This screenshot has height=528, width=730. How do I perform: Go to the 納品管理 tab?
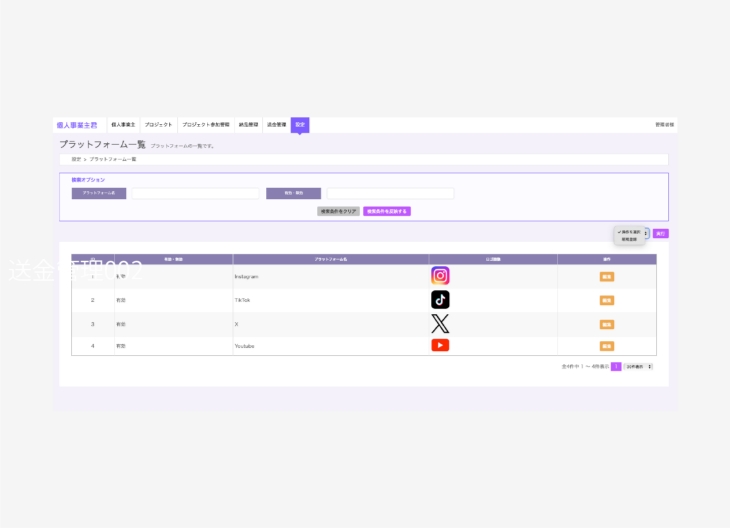[x=248, y=125]
